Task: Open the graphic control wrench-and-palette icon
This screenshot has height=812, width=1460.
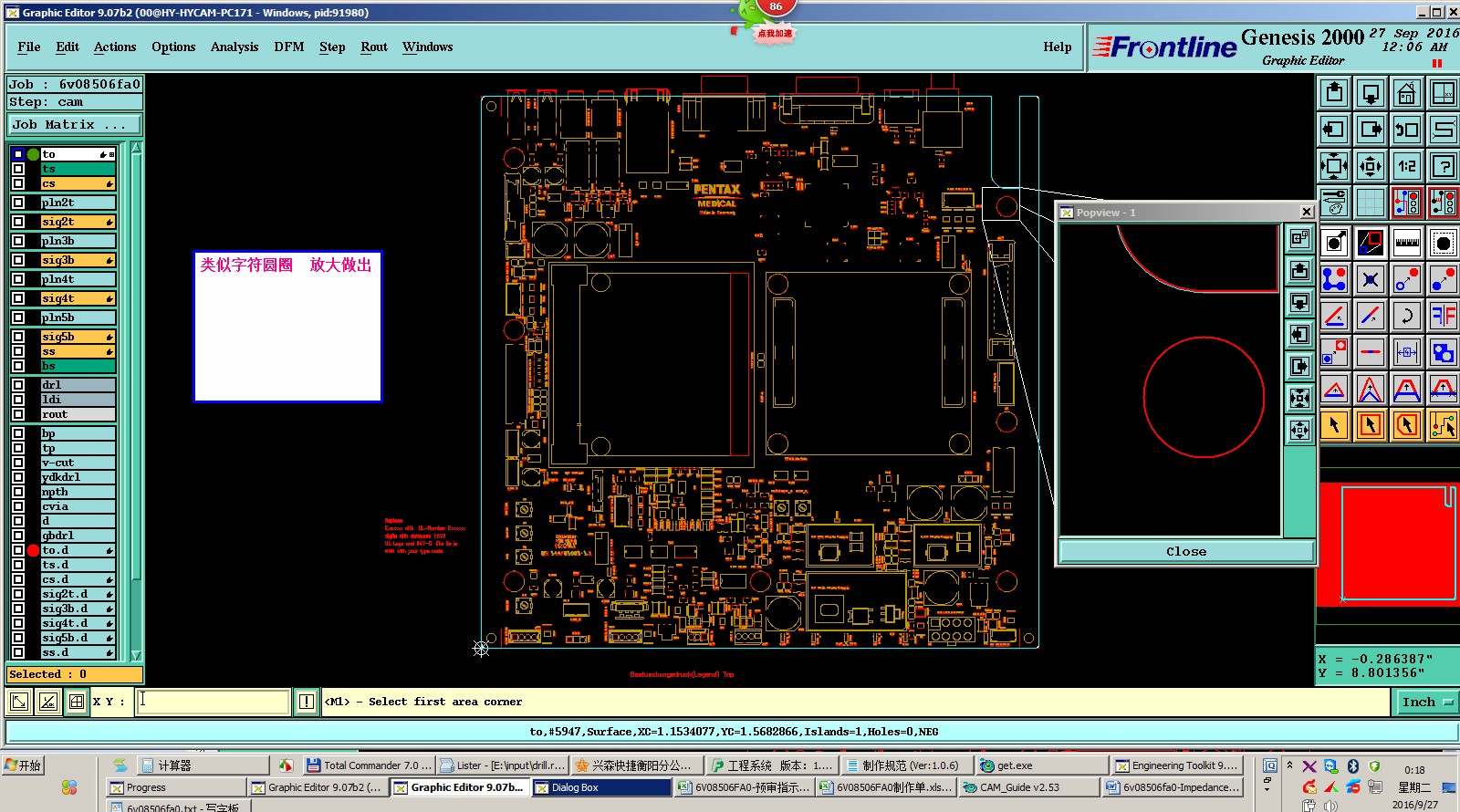Action: 1334,203
